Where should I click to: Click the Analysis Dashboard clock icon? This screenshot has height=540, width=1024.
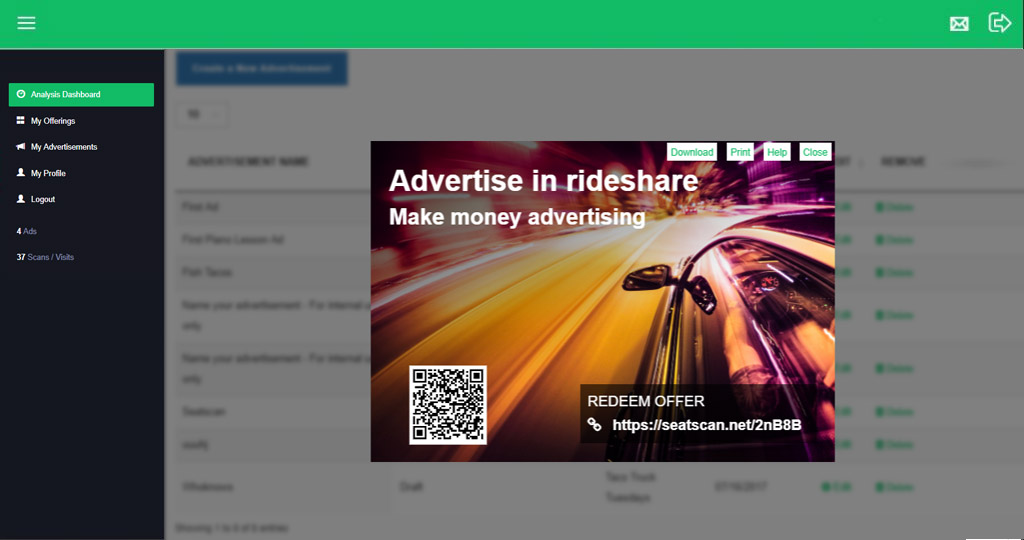[21, 94]
